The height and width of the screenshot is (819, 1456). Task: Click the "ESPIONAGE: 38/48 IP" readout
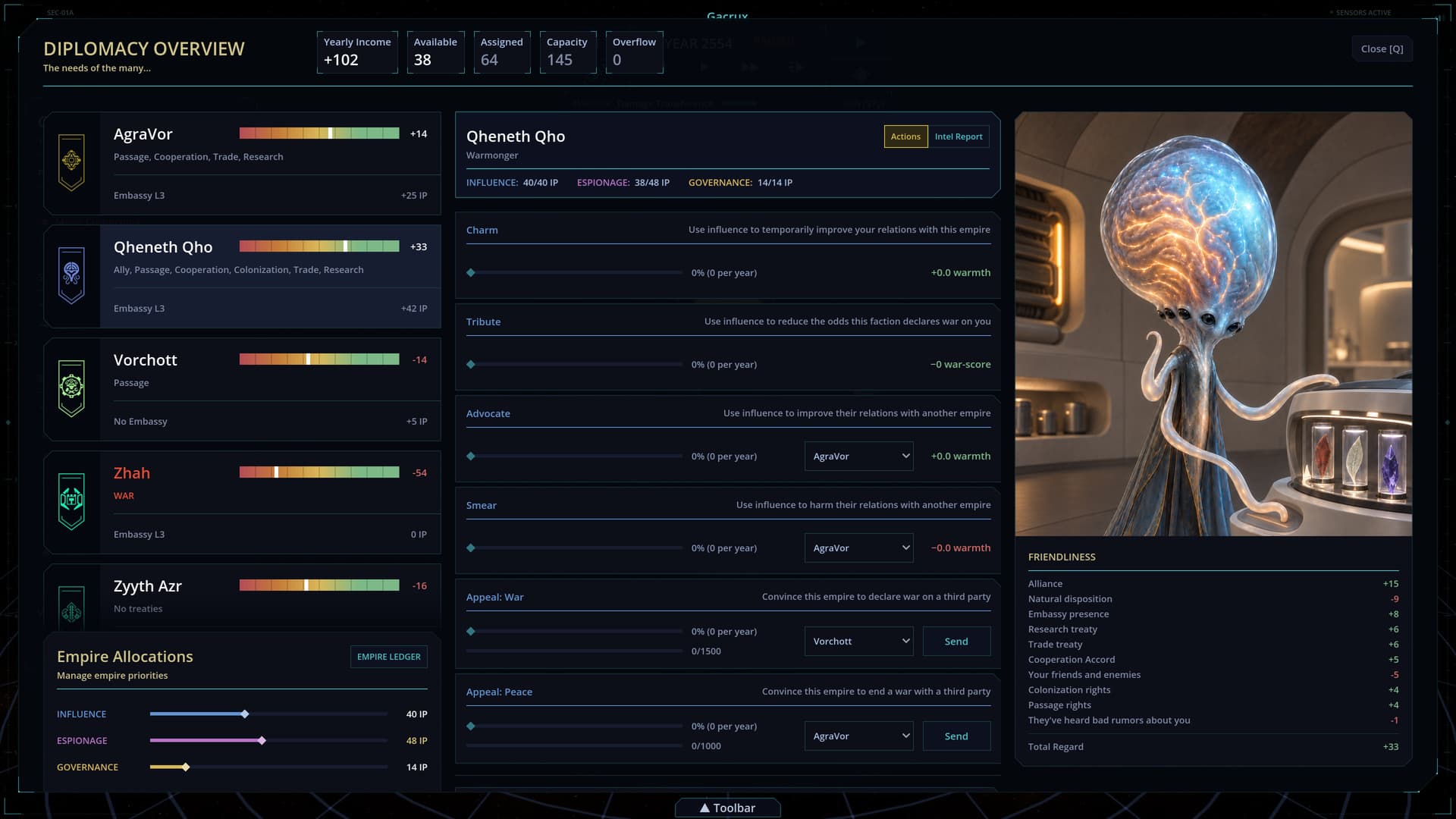tap(623, 183)
